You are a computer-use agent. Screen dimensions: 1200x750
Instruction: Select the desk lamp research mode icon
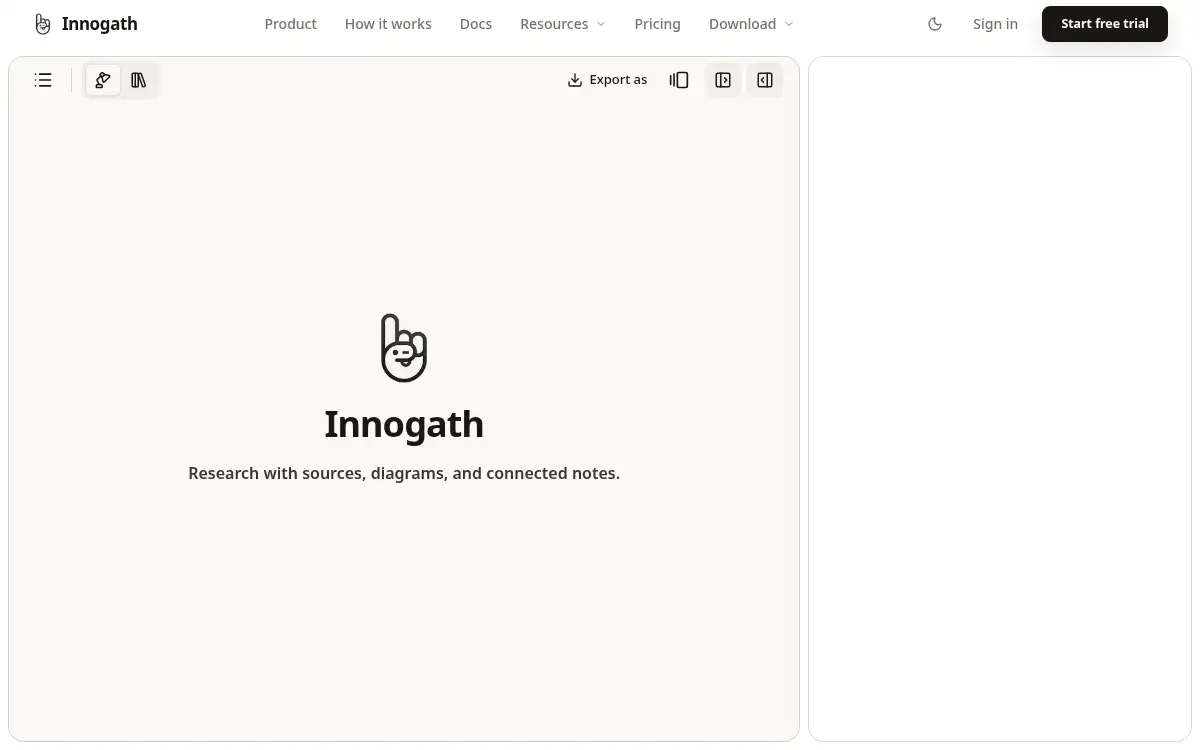pyautogui.click(x=103, y=80)
